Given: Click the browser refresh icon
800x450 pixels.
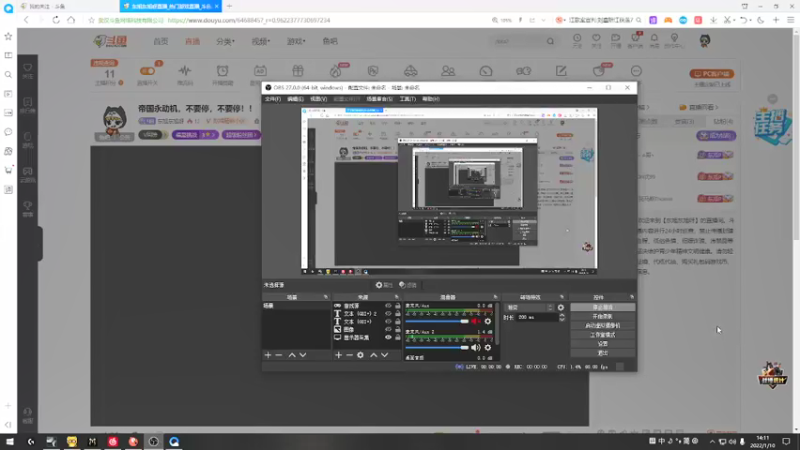Looking at the screenshot, I should (56, 20).
